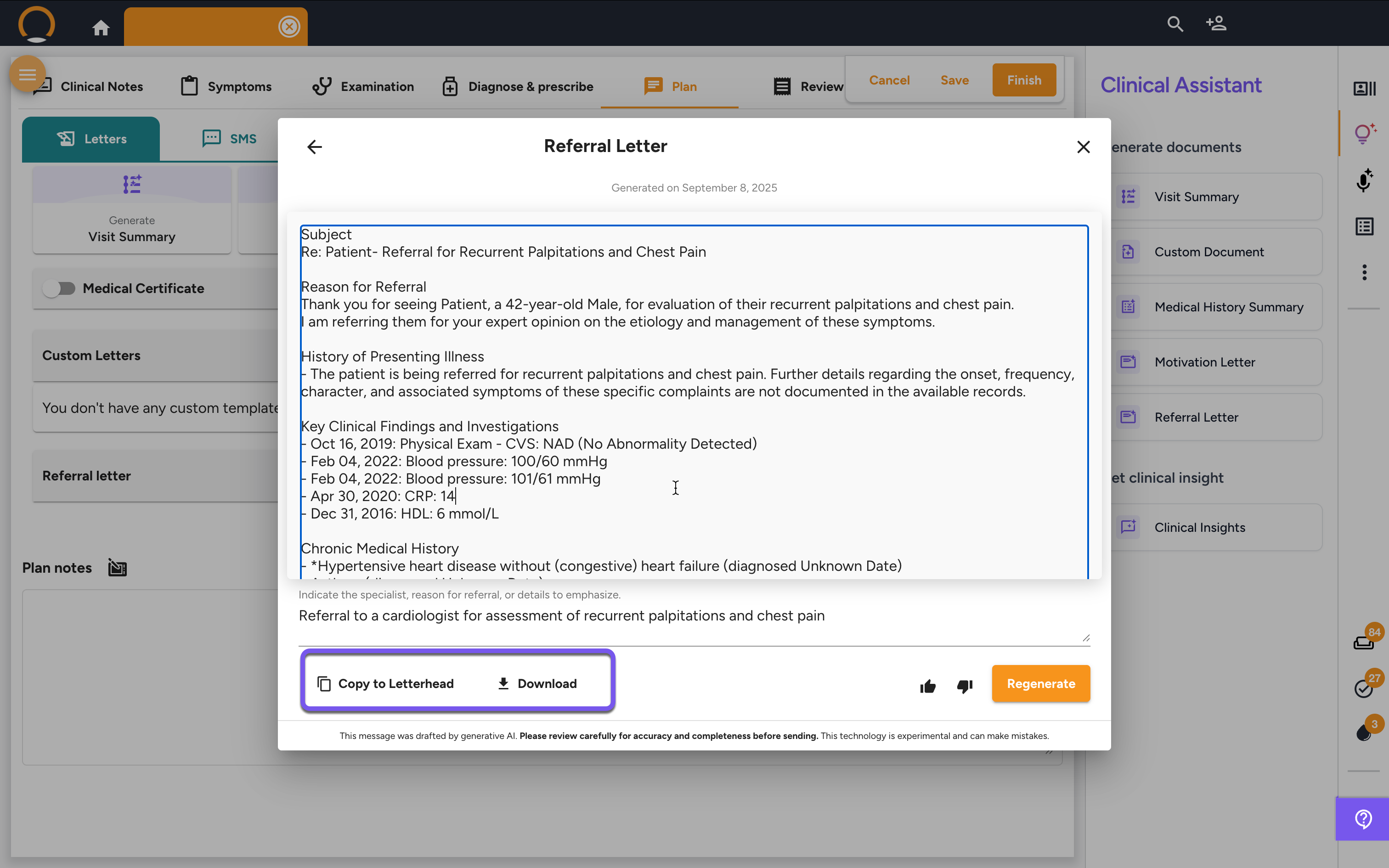The image size is (1389, 868).
Task: Click the search magnifier icon
Action: (1175, 24)
